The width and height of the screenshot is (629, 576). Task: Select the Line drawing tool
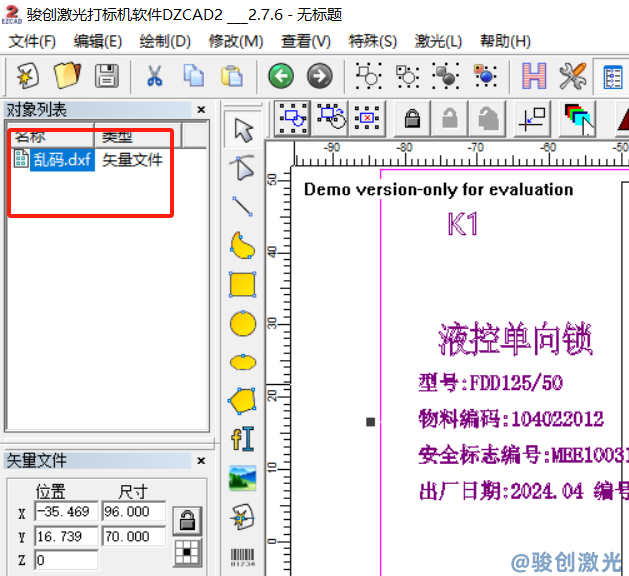242,206
